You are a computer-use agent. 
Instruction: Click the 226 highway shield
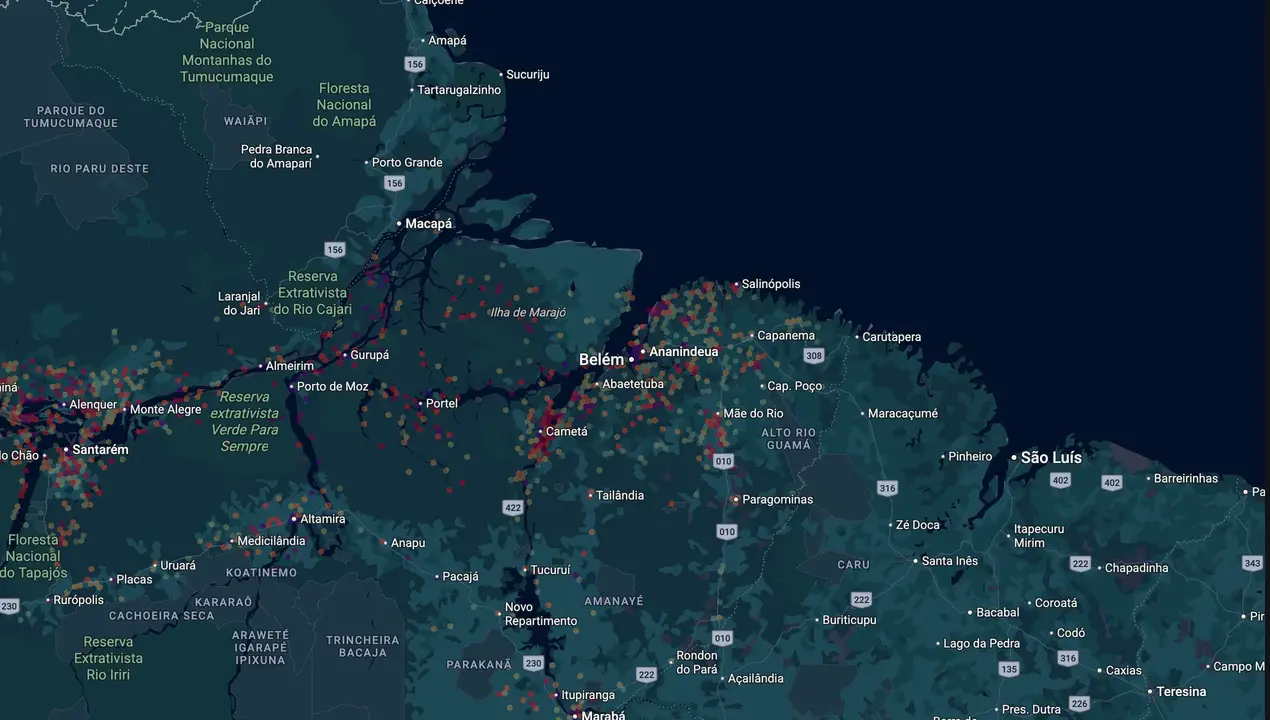(x=1079, y=705)
